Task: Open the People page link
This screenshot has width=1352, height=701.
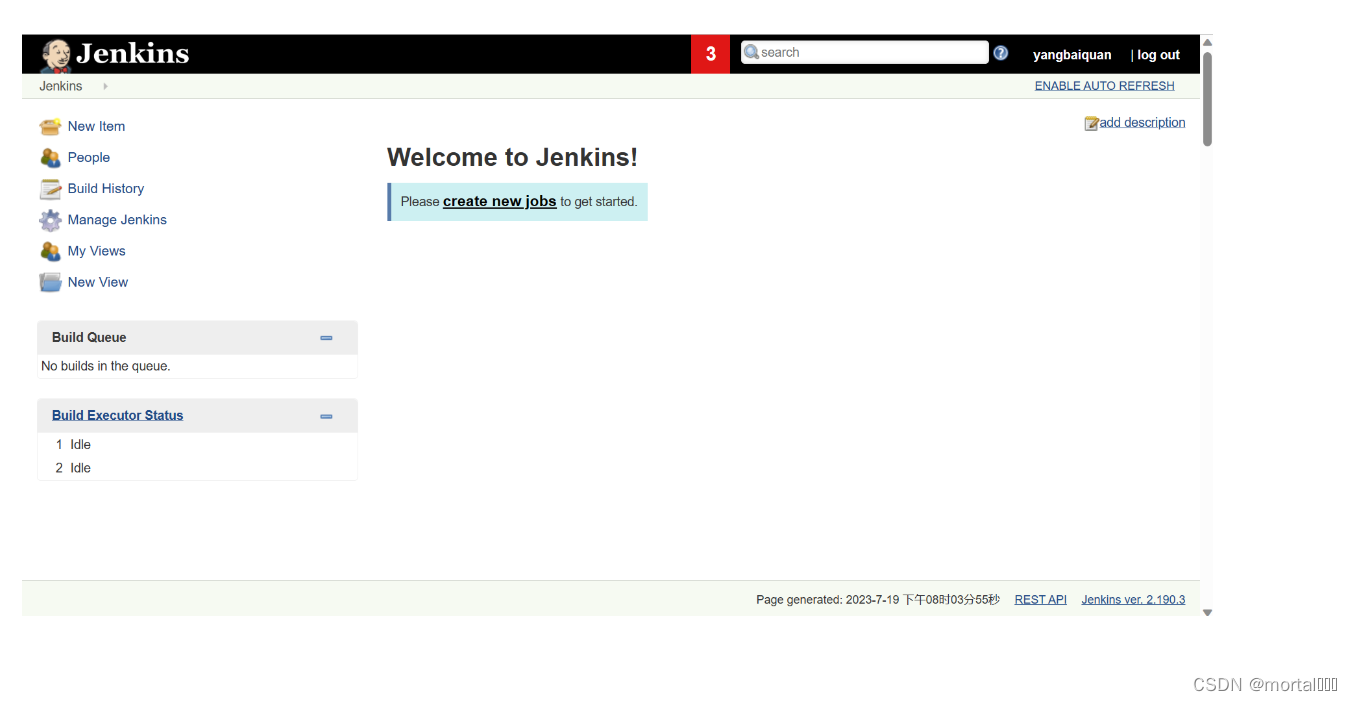Action: click(88, 157)
